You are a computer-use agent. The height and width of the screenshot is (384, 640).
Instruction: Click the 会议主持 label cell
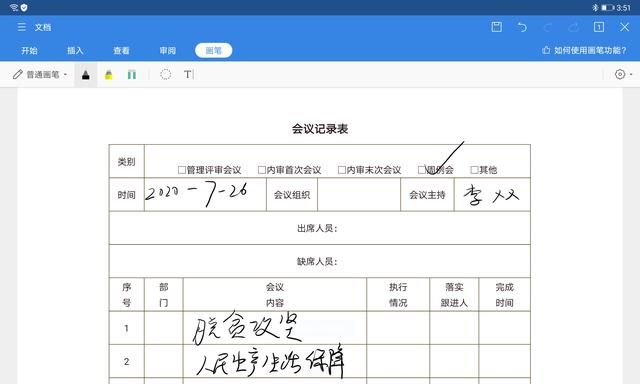(x=427, y=195)
